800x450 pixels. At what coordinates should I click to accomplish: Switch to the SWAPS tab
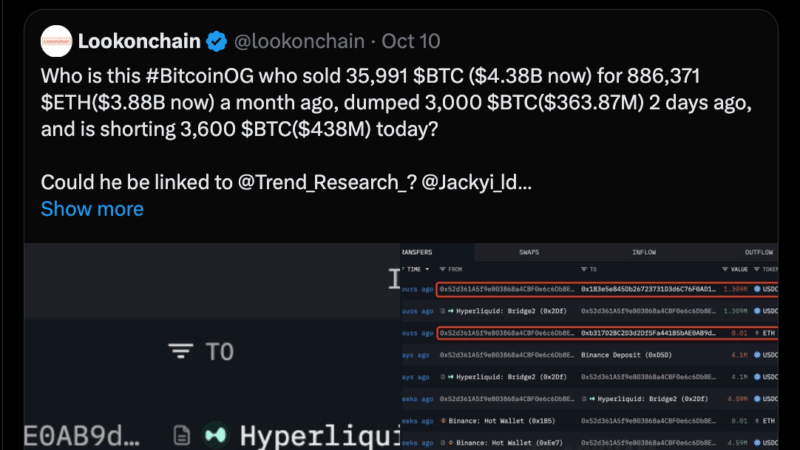pyautogui.click(x=529, y=252)
